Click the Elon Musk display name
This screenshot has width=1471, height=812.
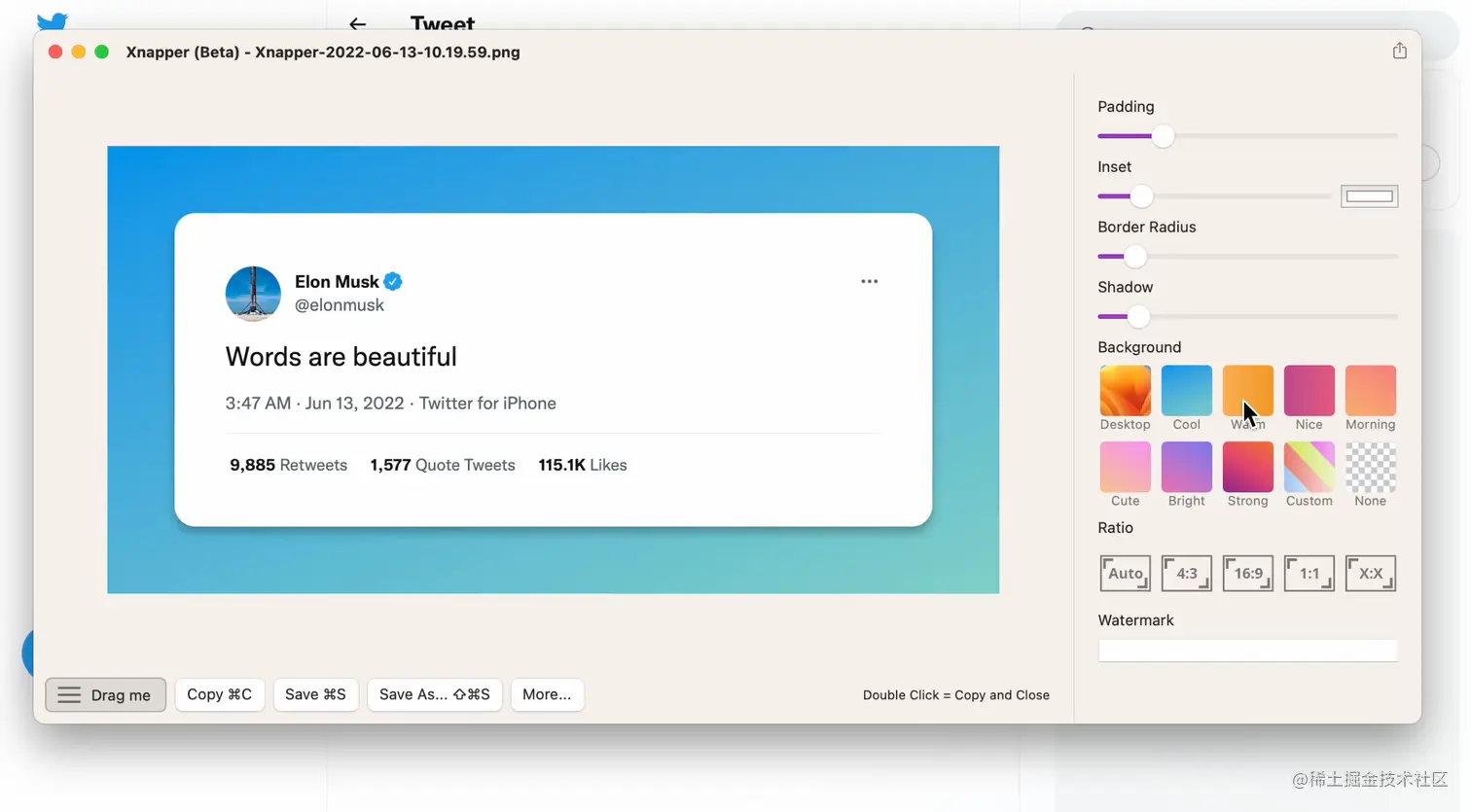[x=337, y=281]
